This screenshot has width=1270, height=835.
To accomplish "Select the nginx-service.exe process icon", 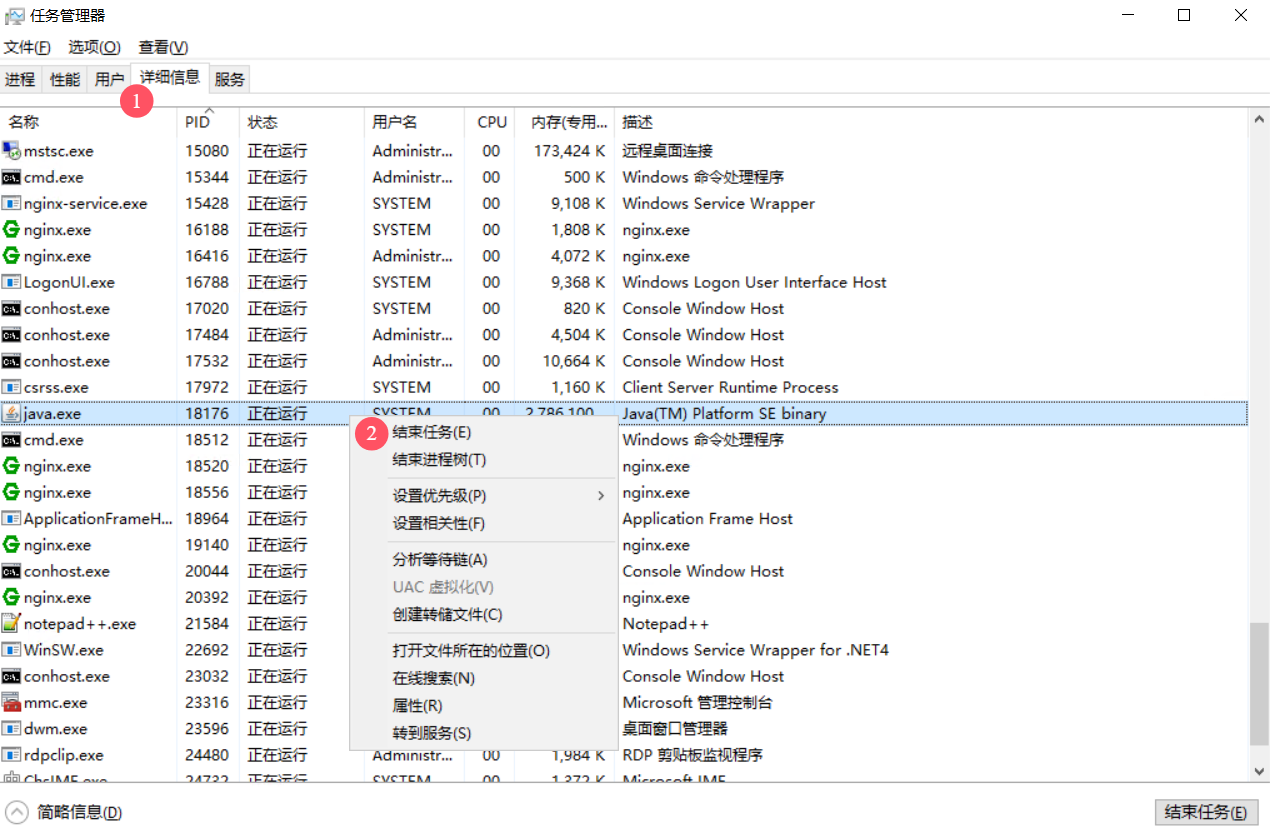I will pyautogui.click(x=11, y=203).
